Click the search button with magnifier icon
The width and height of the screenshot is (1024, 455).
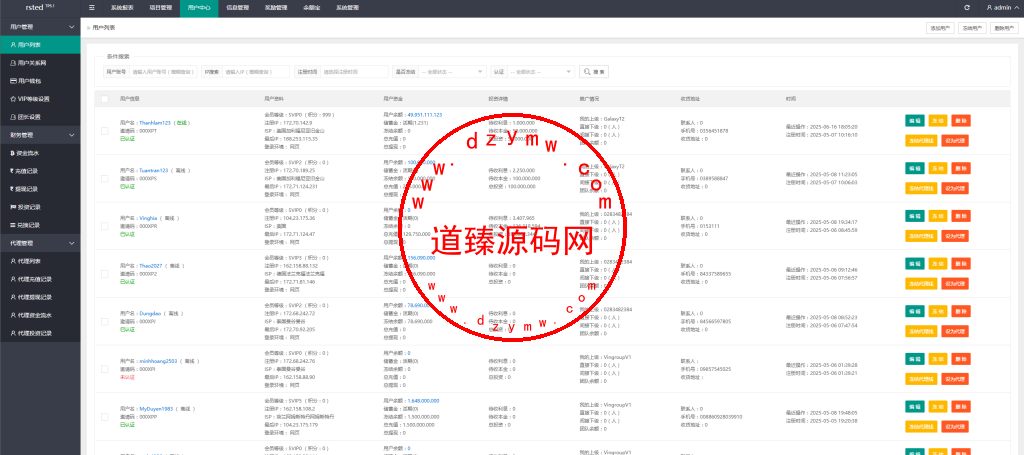(x=594, y=72)
